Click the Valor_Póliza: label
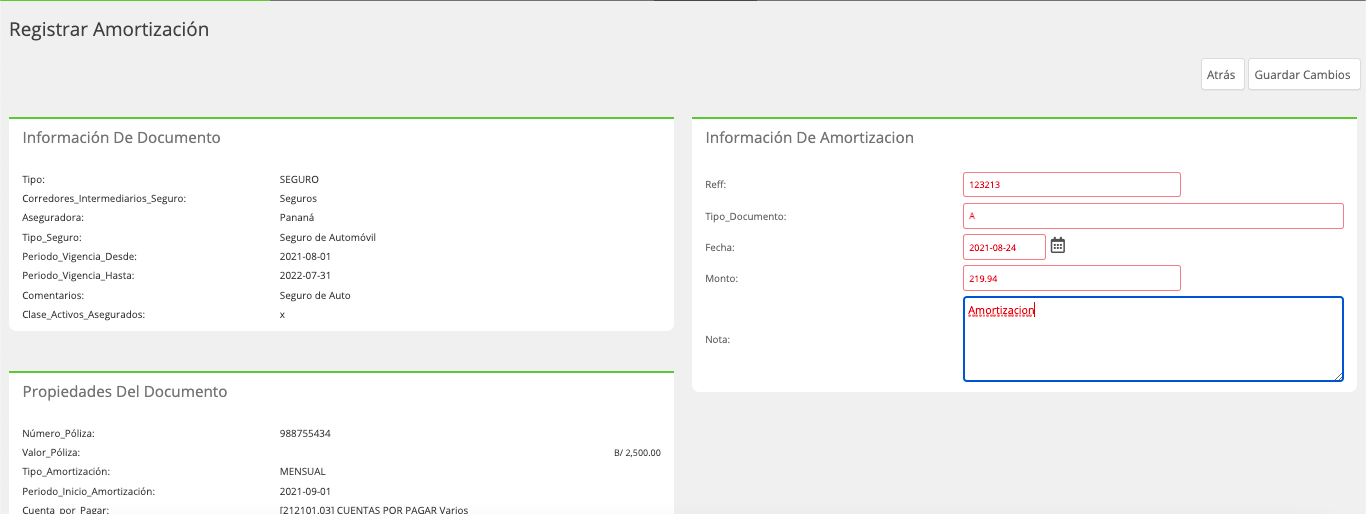Viewport: 1366px width, 514px height. pos(51,452)
